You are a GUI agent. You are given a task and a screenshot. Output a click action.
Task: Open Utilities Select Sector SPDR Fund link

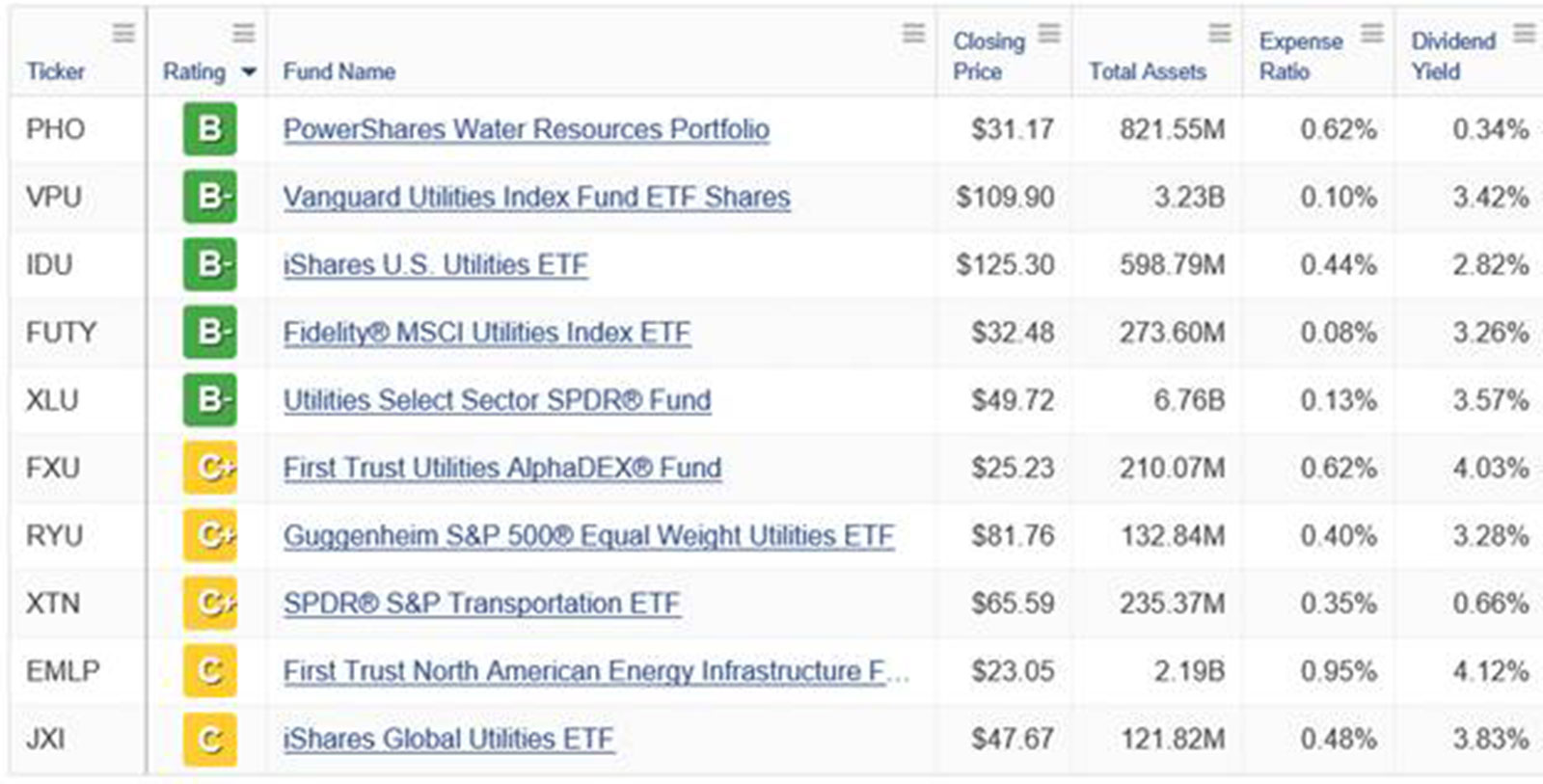(497, 400)
